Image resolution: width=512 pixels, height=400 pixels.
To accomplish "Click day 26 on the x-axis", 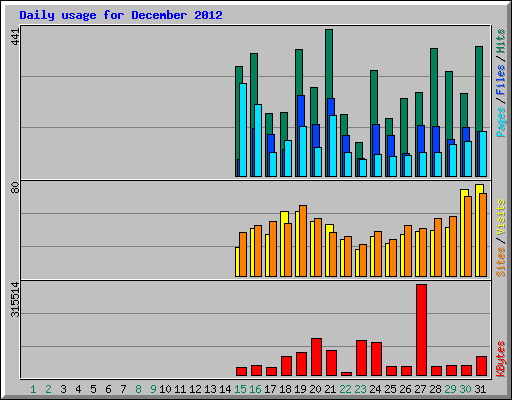I will tap(405, 389).
